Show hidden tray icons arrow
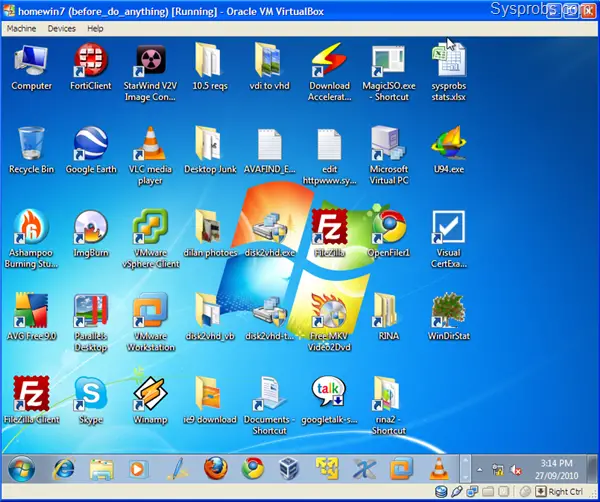Viewport: 600px width, 502px height. click(479, 469)
